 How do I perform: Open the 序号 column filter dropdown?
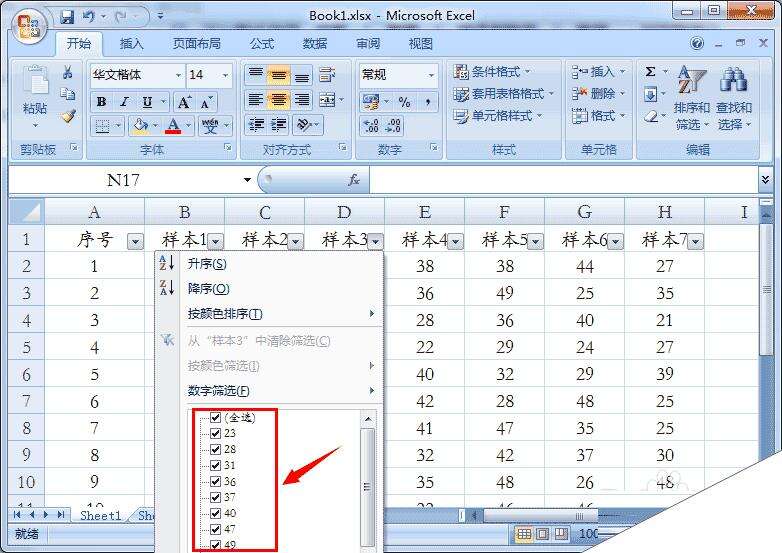click(135, 242)
